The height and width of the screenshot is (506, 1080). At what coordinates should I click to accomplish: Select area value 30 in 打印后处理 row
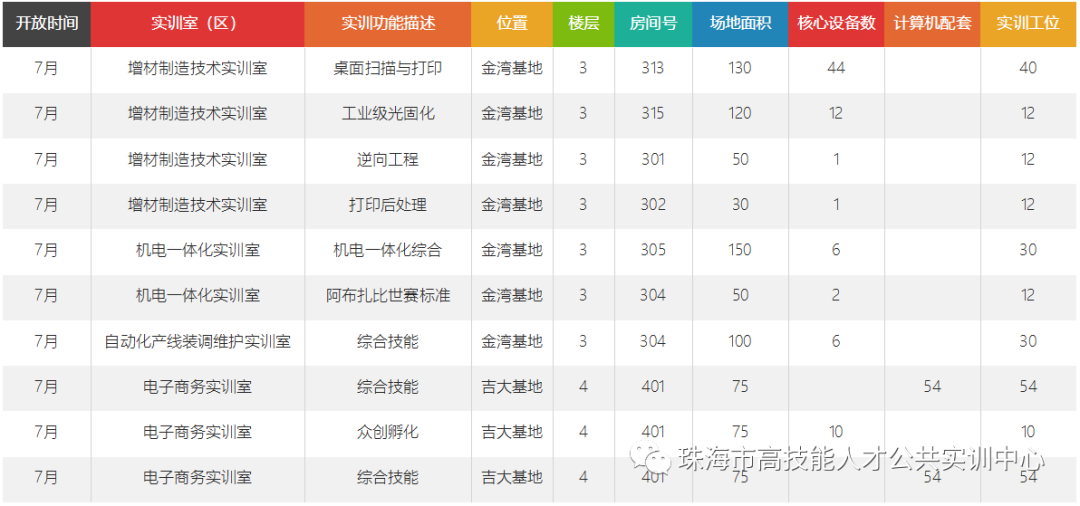[x=740, y=205]
